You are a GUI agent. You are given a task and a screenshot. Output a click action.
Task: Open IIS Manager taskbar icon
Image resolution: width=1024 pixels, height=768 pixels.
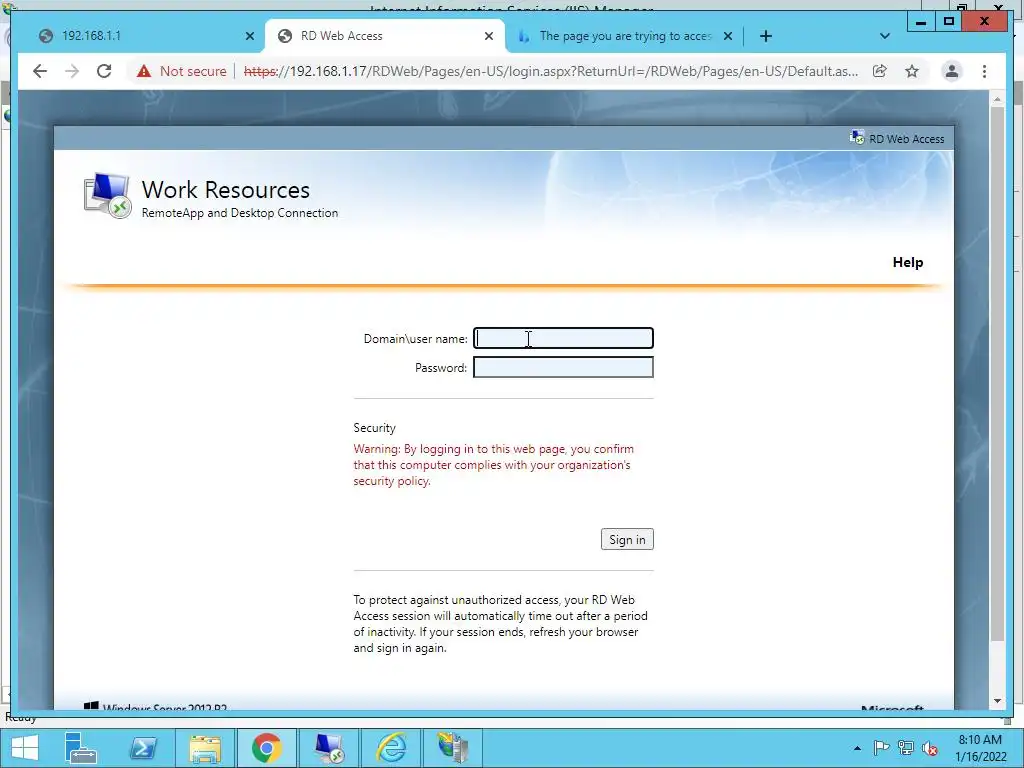pos(453,748)
